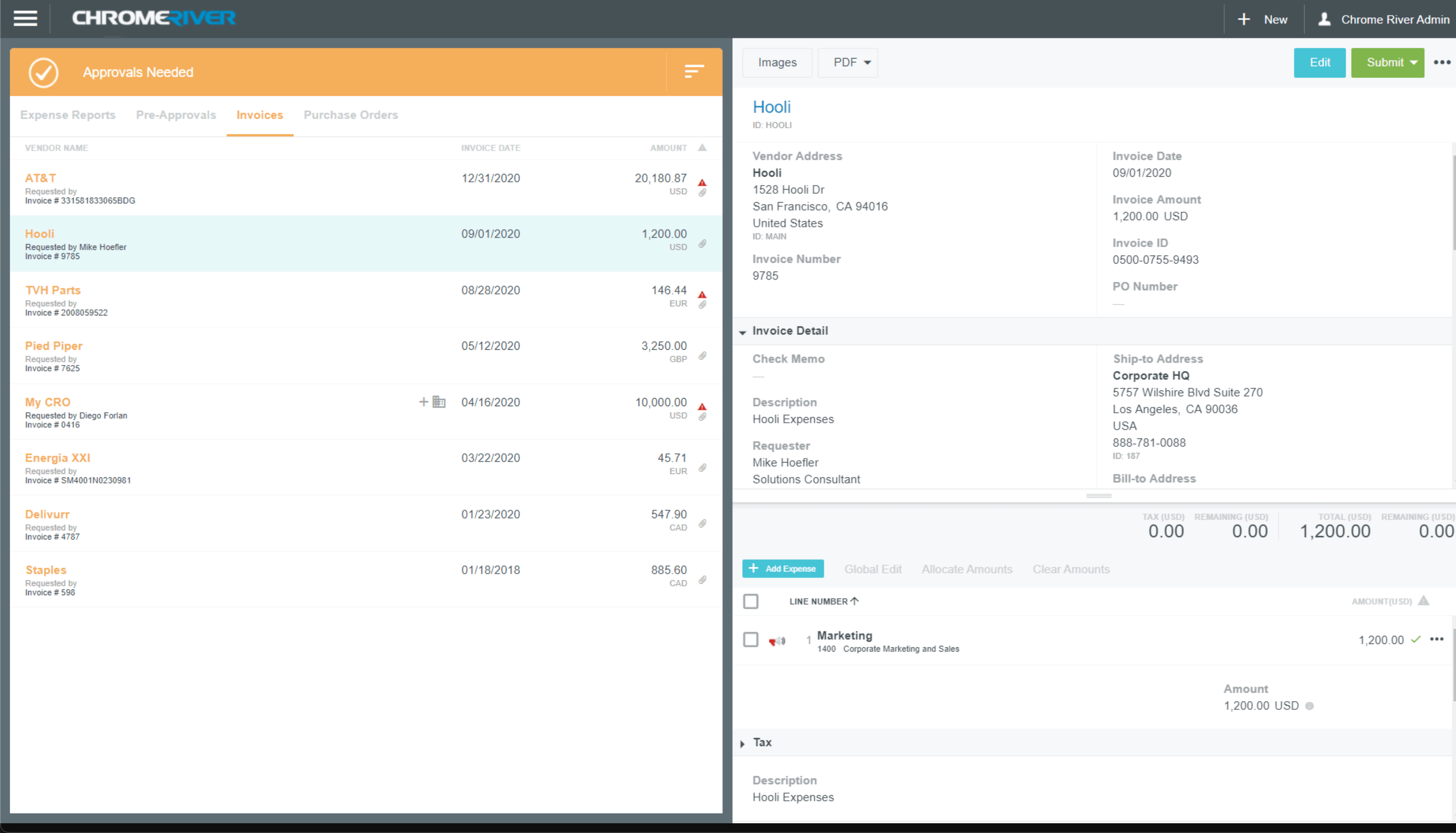Click the invoice ID 0500-0755-9493
This screenshot has width=1456, height=833.
tap(1155, 260)
